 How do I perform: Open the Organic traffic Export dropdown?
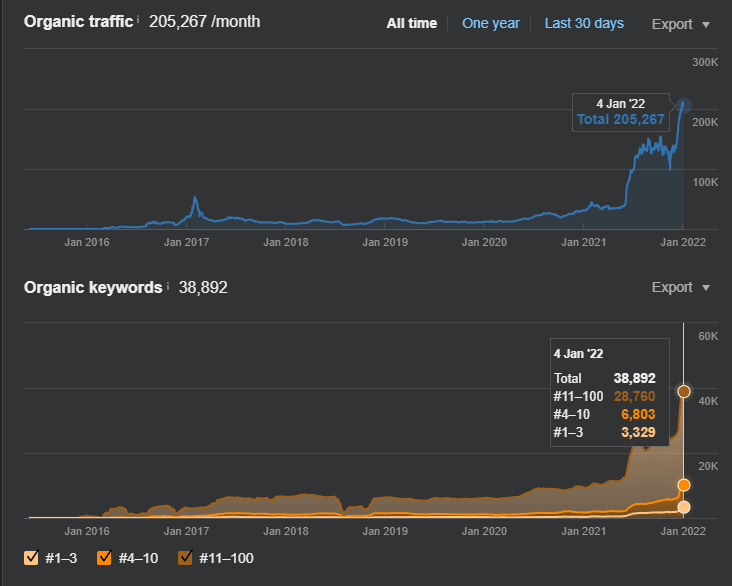tap(681, 24)
